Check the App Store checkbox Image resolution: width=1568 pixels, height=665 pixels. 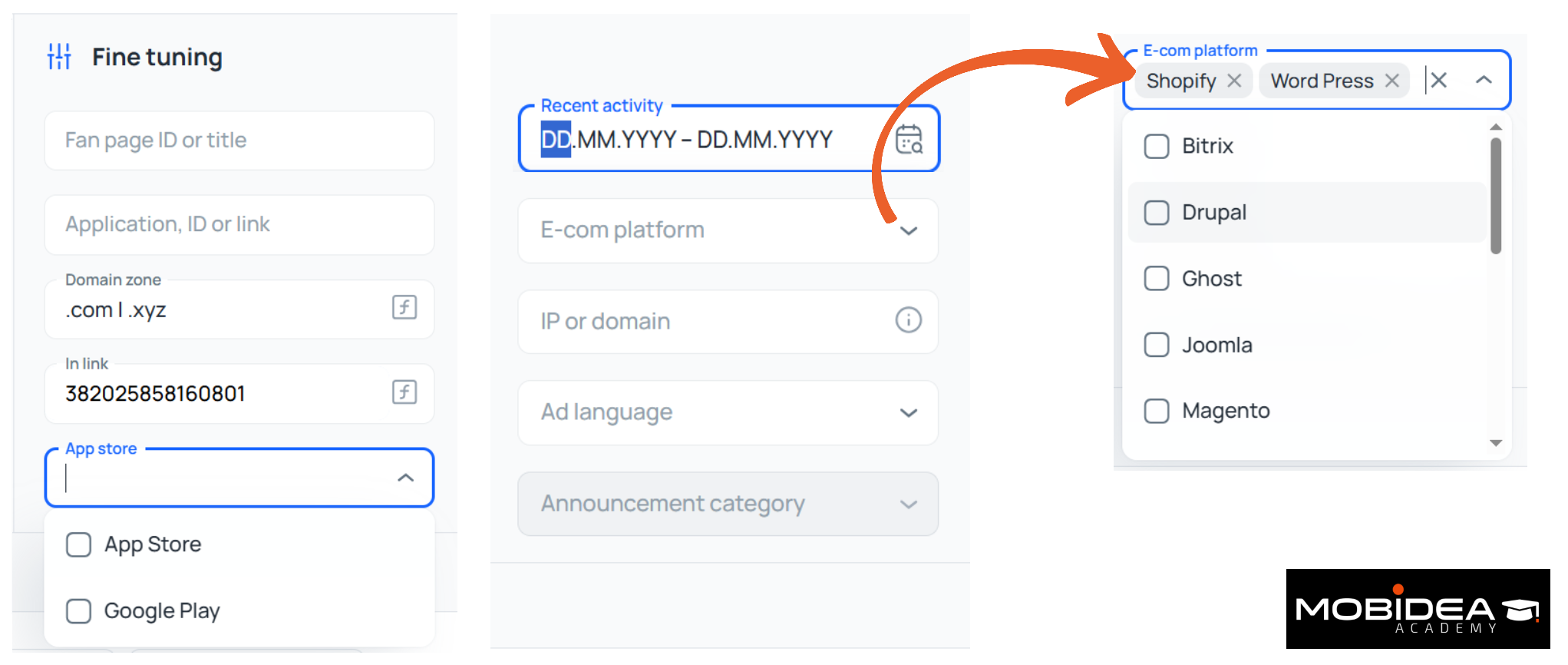click(78, 544)
